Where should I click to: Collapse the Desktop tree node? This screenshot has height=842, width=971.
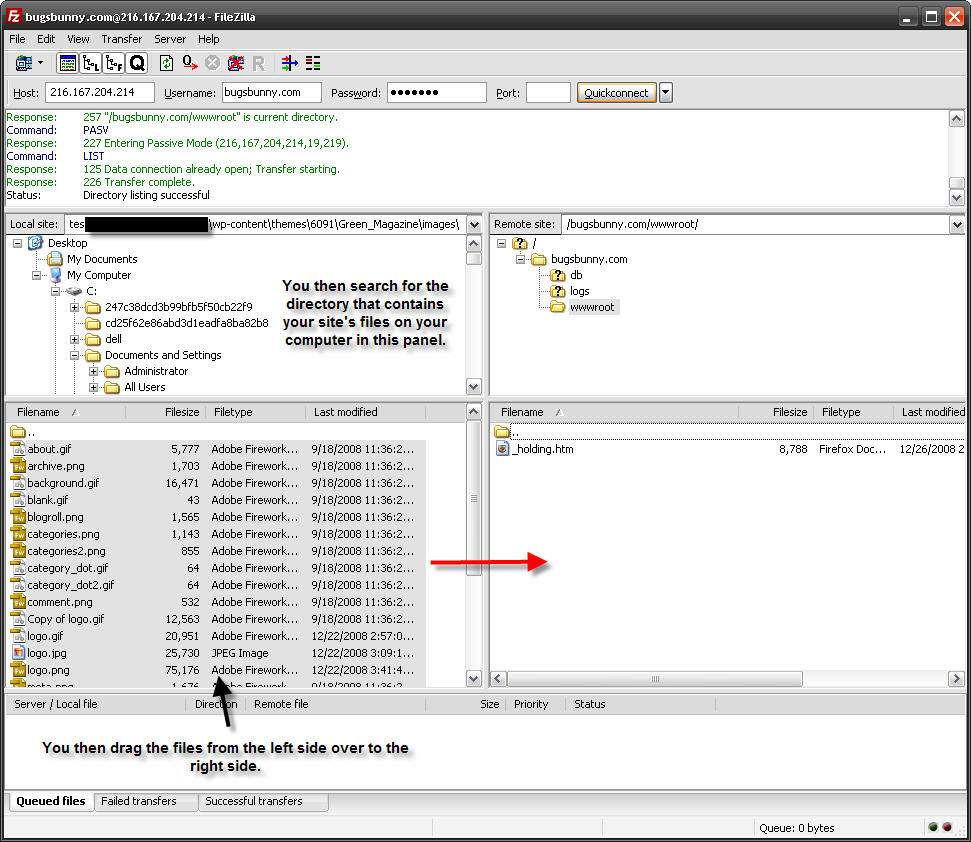click(x=17, y=243)
